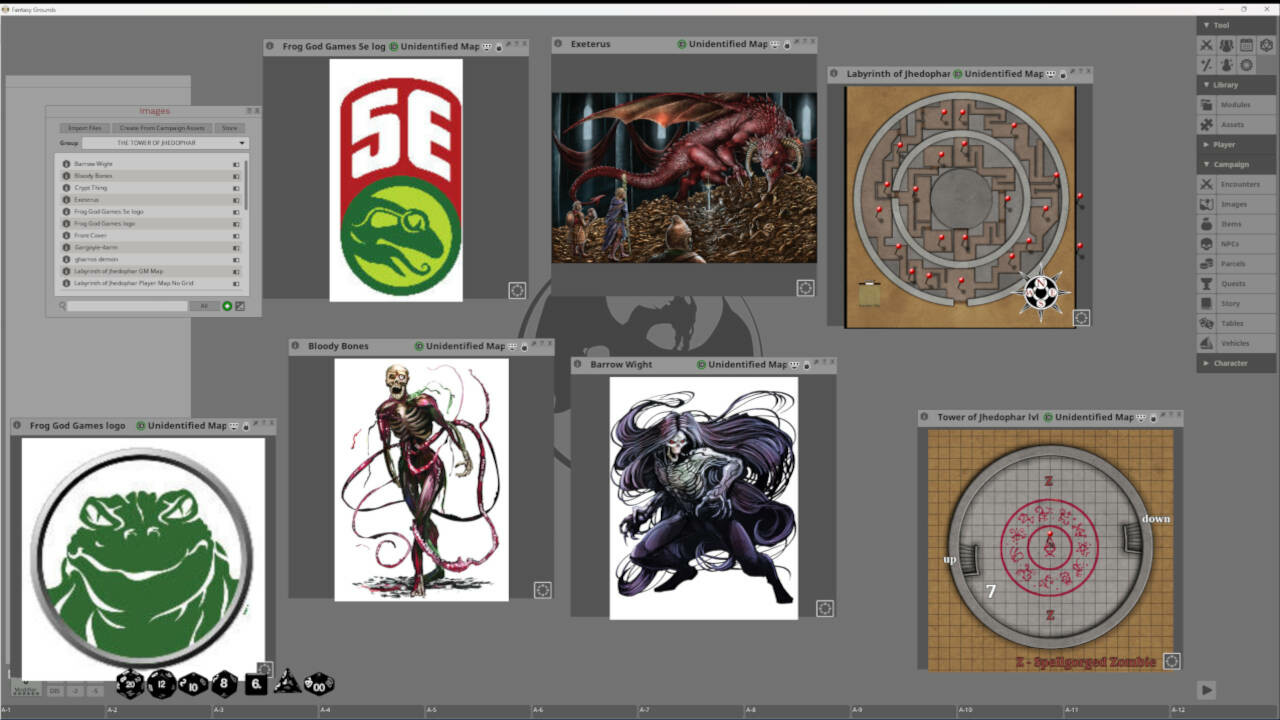Viewport: 1280px width, 720px height.
Task: Open Tables from the Campaign menu
Action: (1237, 323)
